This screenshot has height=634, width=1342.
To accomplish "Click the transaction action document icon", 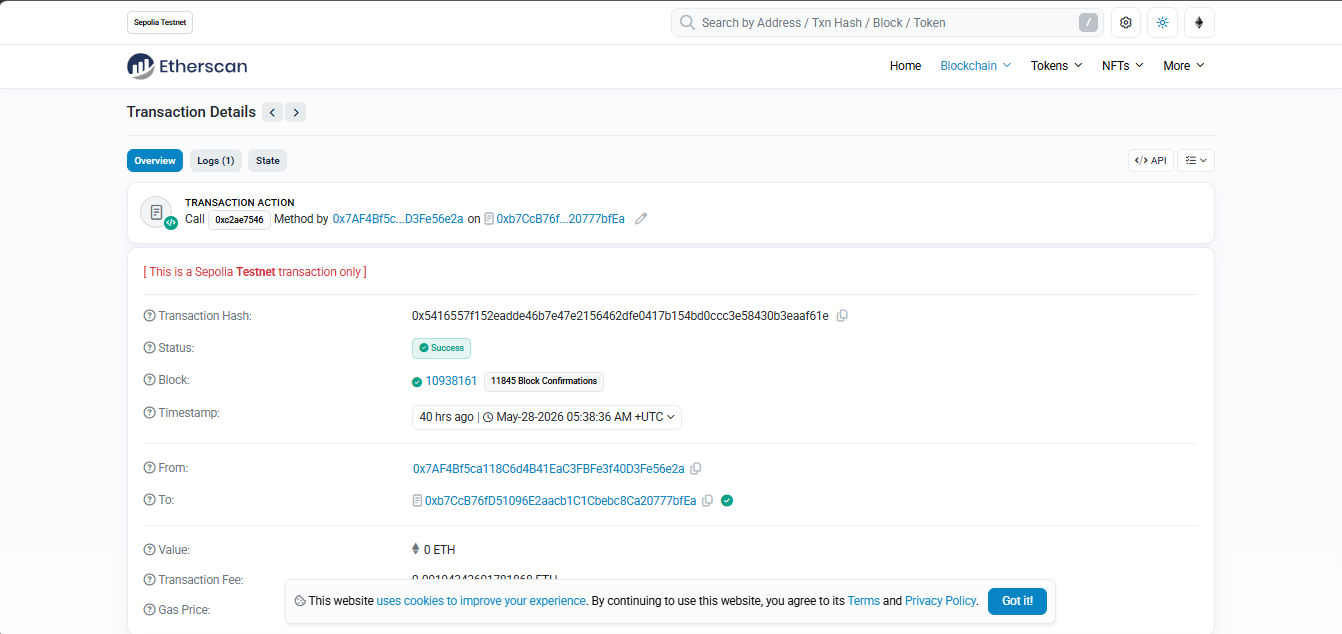I will [x=156, y=212].
